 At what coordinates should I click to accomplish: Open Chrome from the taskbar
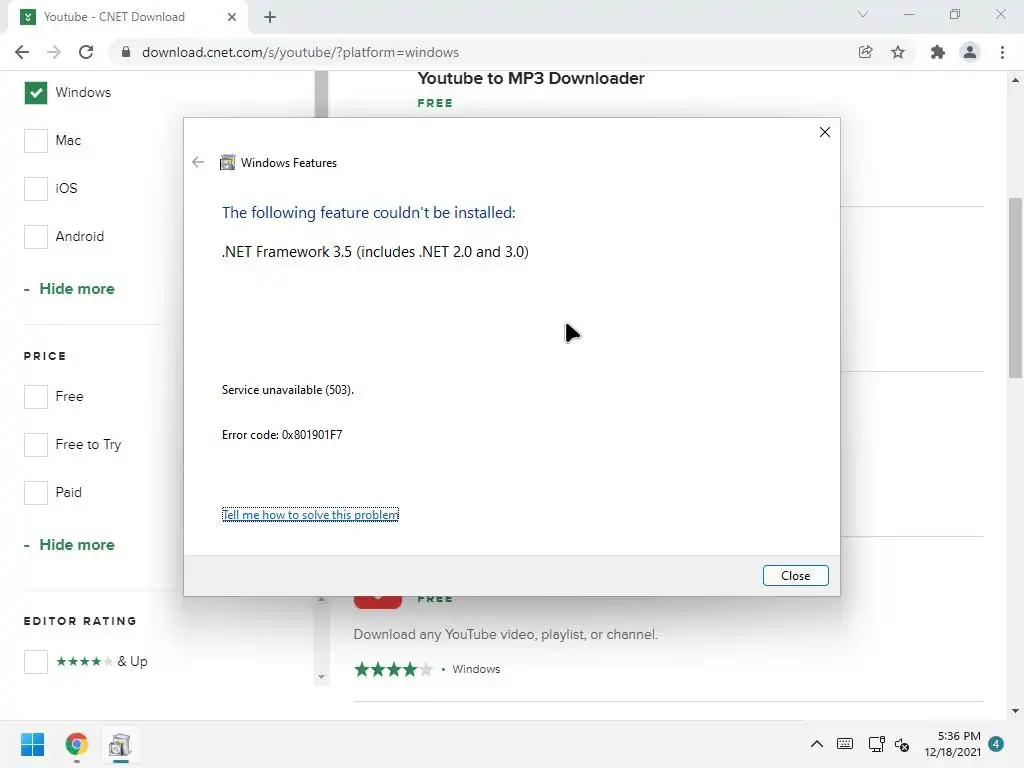click(76, 744)
